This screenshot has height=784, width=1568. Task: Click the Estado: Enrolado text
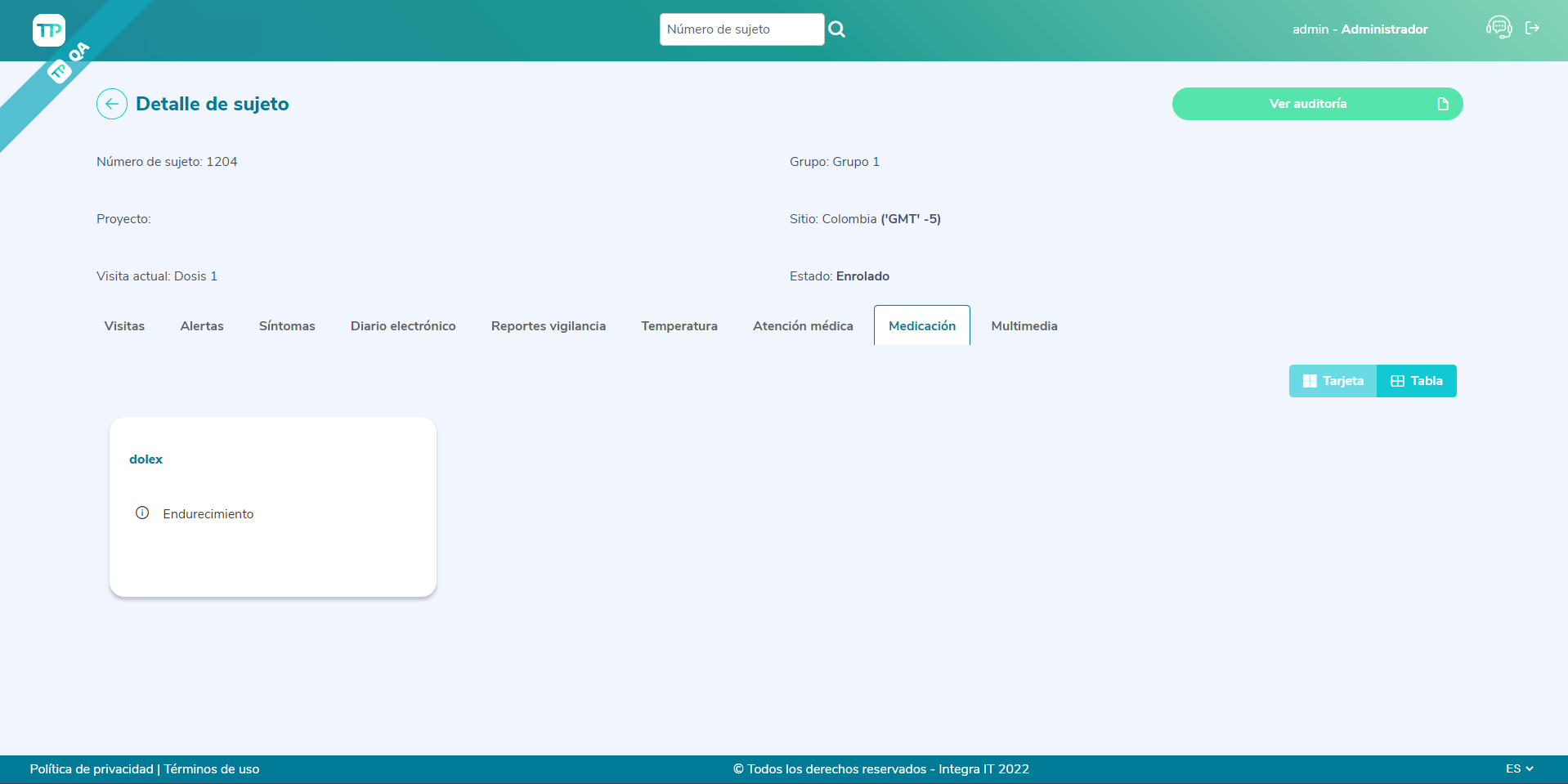[840, 276]
